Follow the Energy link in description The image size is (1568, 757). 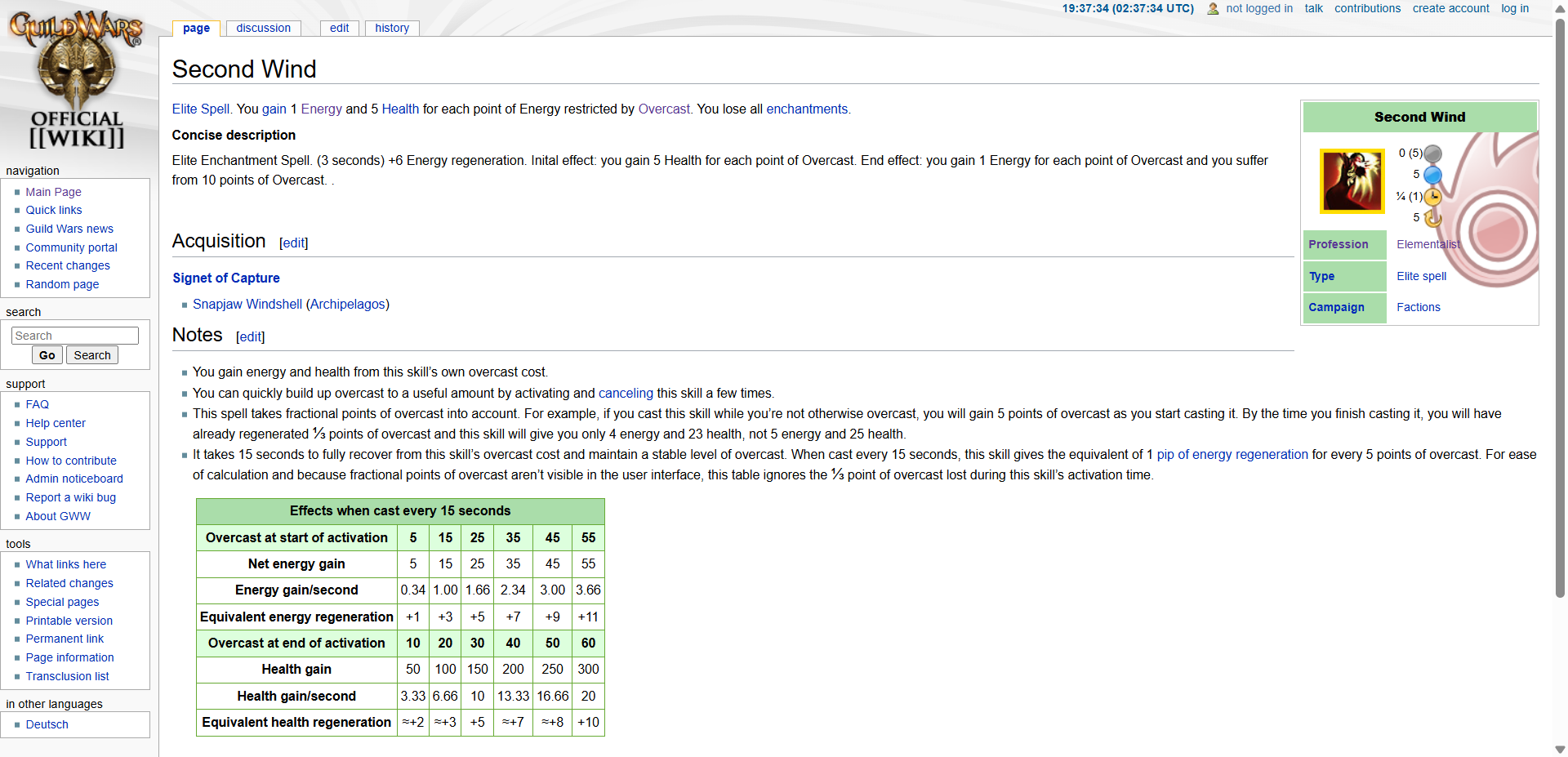pos(322,109)
